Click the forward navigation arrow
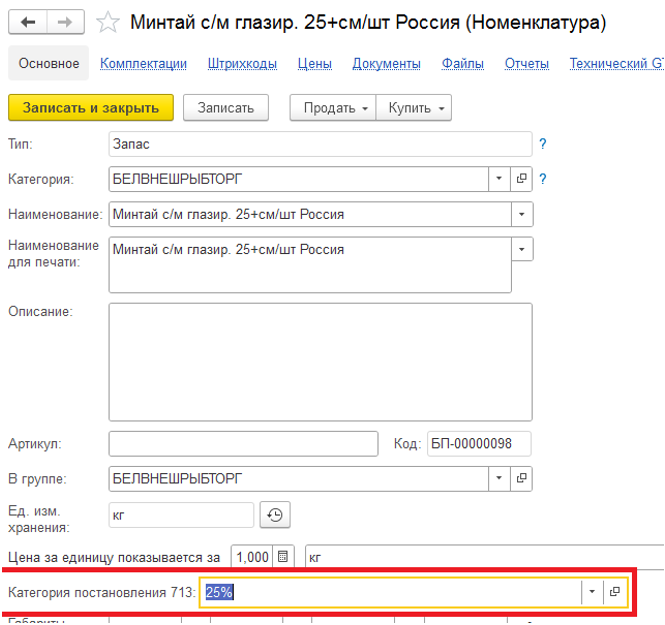 pos(65,22)
